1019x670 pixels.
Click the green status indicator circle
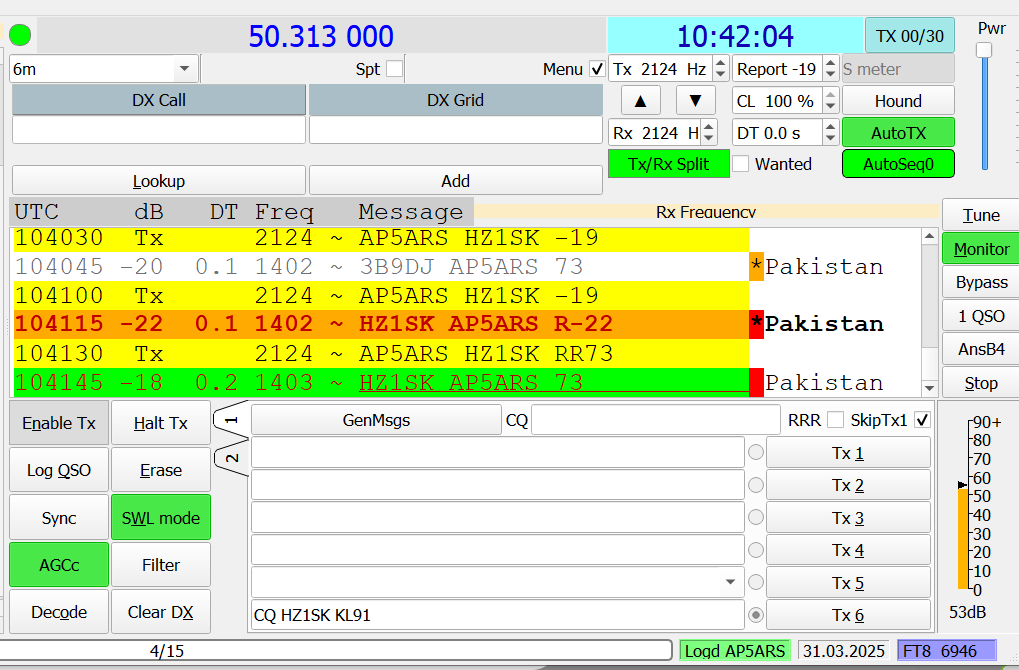coord(19,34)
